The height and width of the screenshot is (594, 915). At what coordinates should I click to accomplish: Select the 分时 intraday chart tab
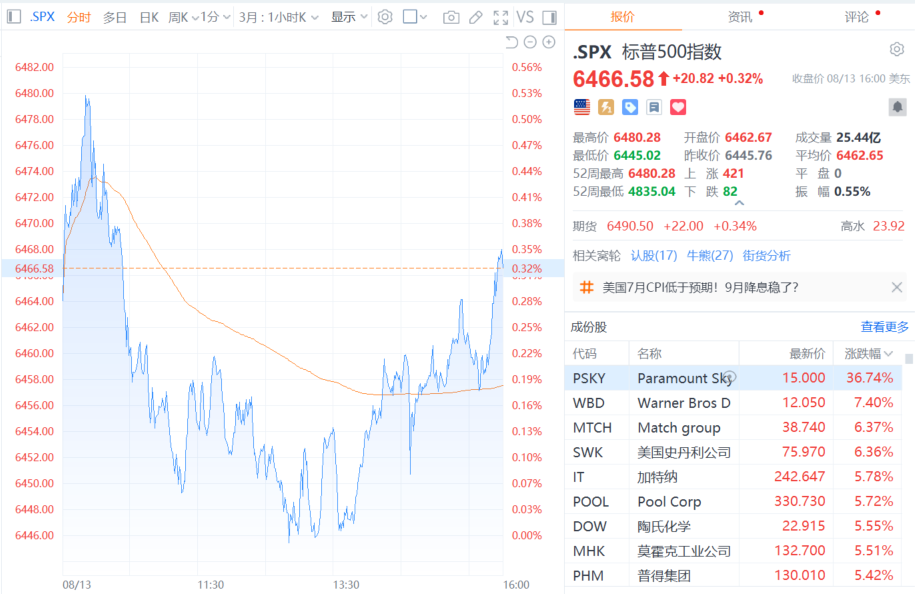coord(79,18)
